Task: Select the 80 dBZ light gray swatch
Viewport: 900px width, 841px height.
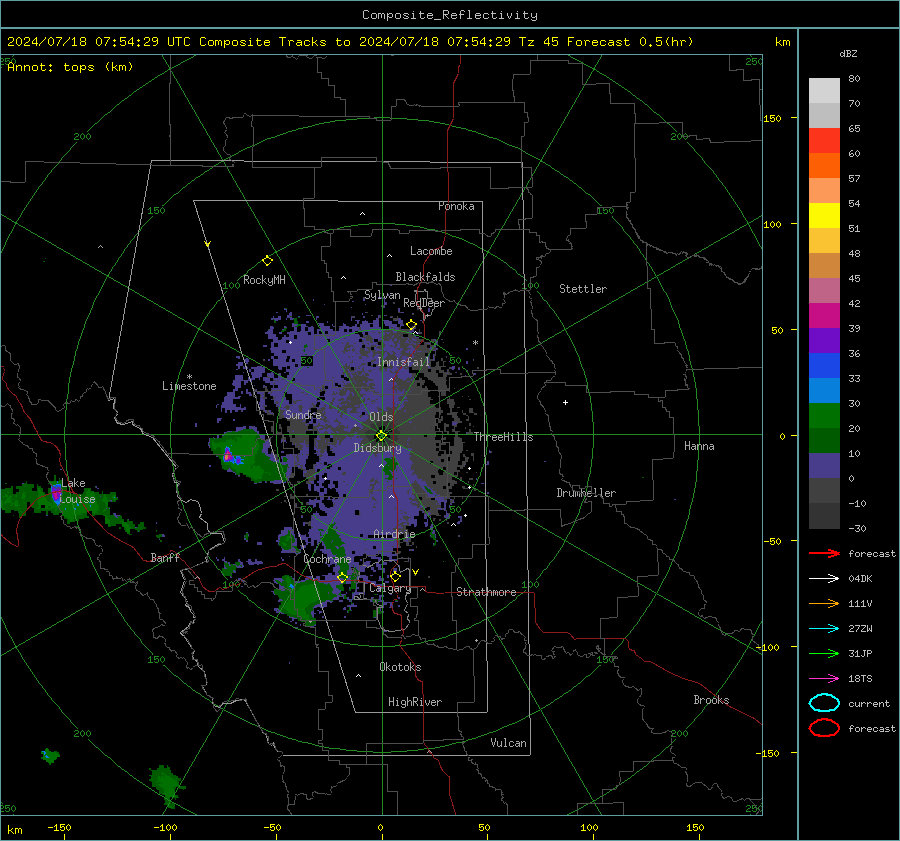Action: [824, 90]
